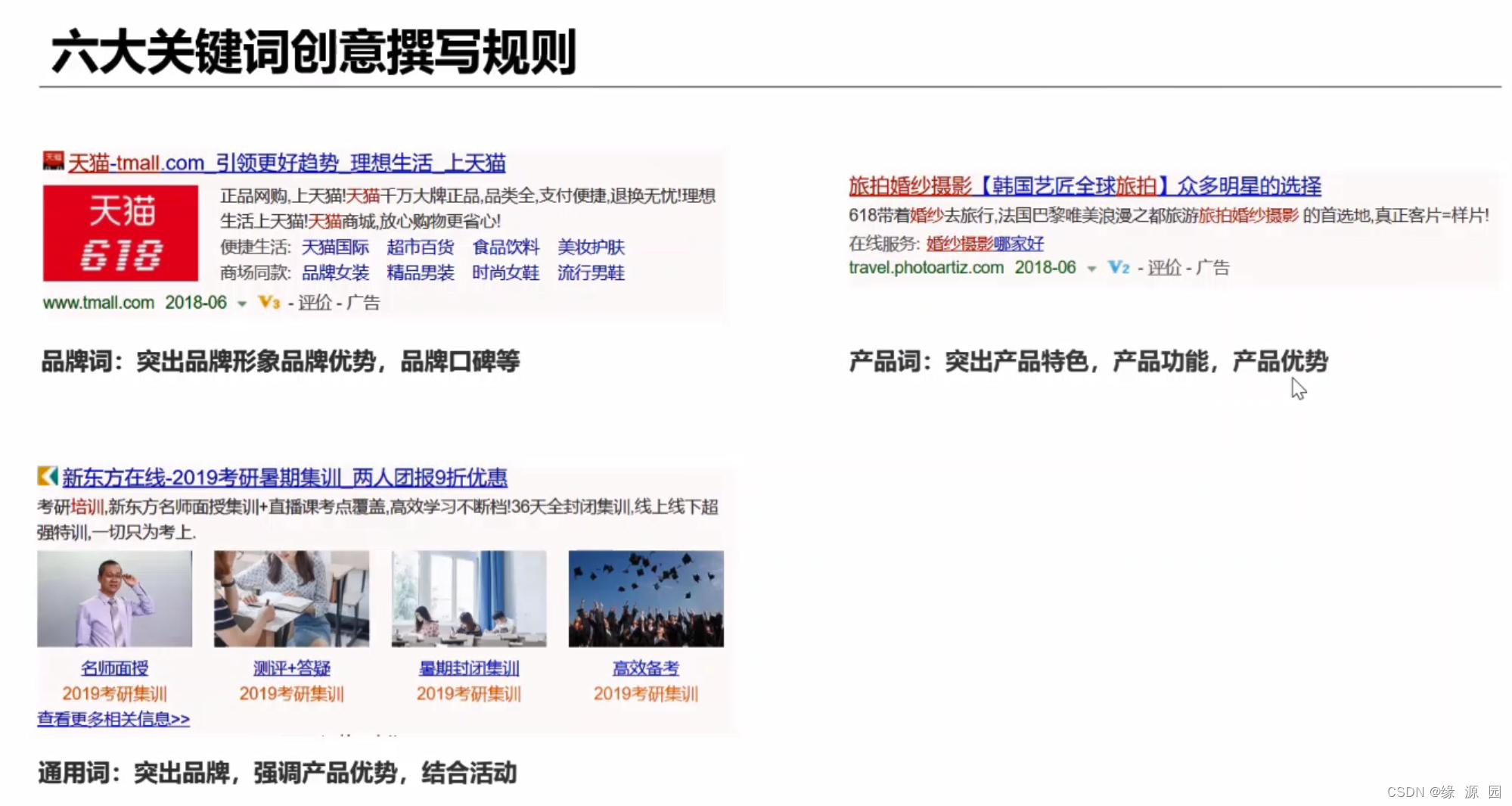Image resolution: width=1512 pixels, height=806 pixels.
Task: Click the www.tmall.com green URL
Action: [98, 303]
